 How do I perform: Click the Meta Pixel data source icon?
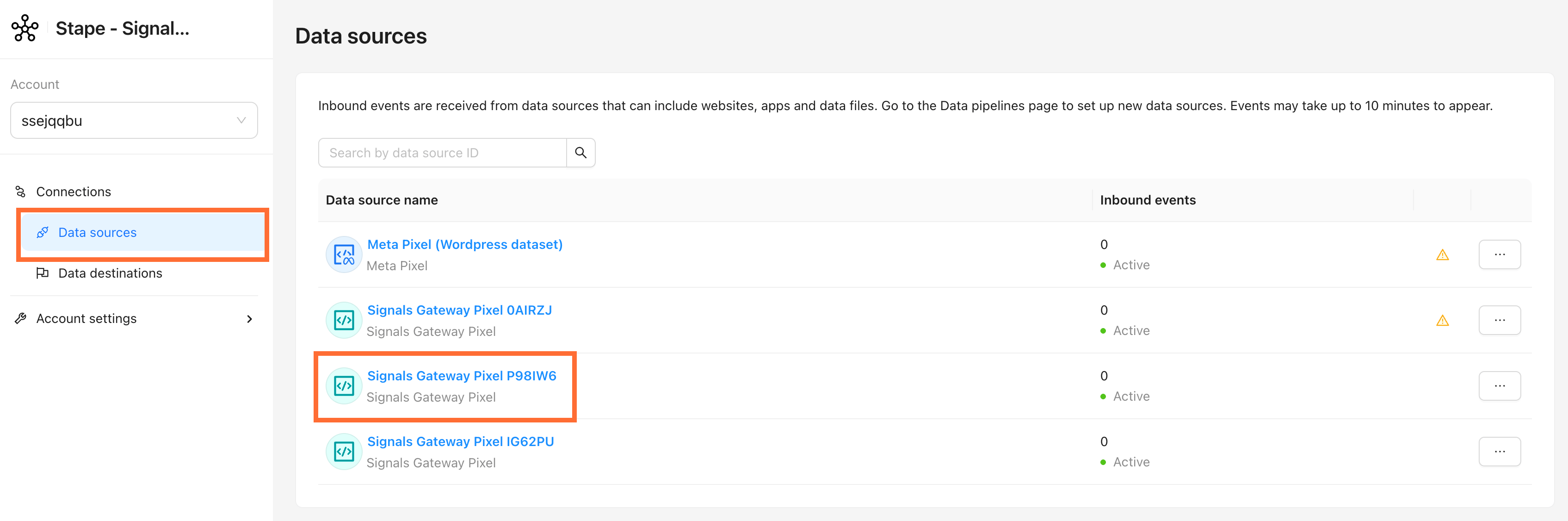tap(344, 254)
